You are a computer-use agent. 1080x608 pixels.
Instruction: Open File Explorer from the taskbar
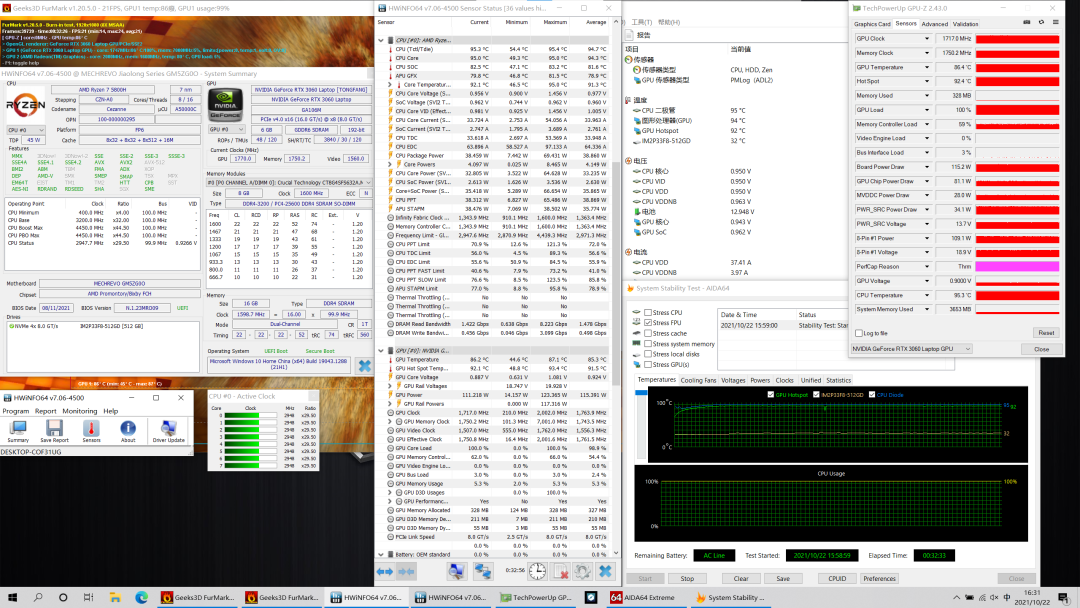[x=115, y=598]
